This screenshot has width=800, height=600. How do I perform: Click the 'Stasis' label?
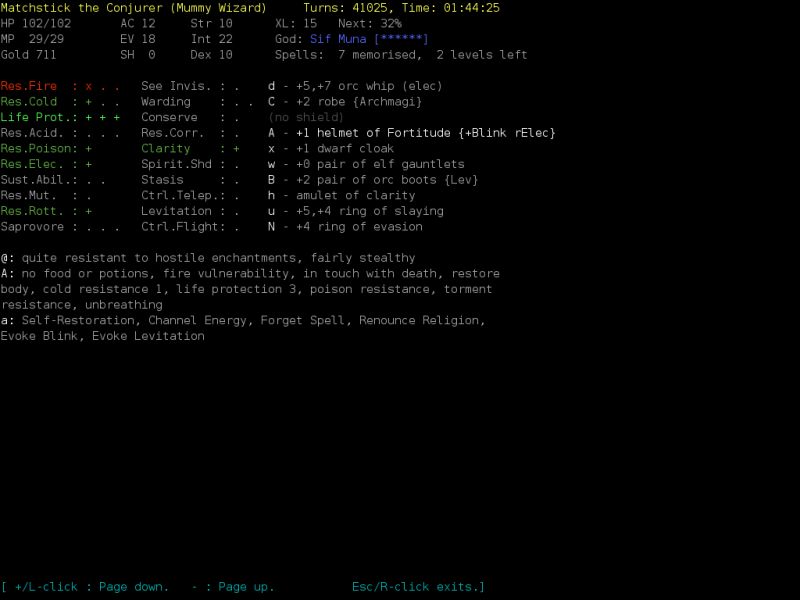162,180
